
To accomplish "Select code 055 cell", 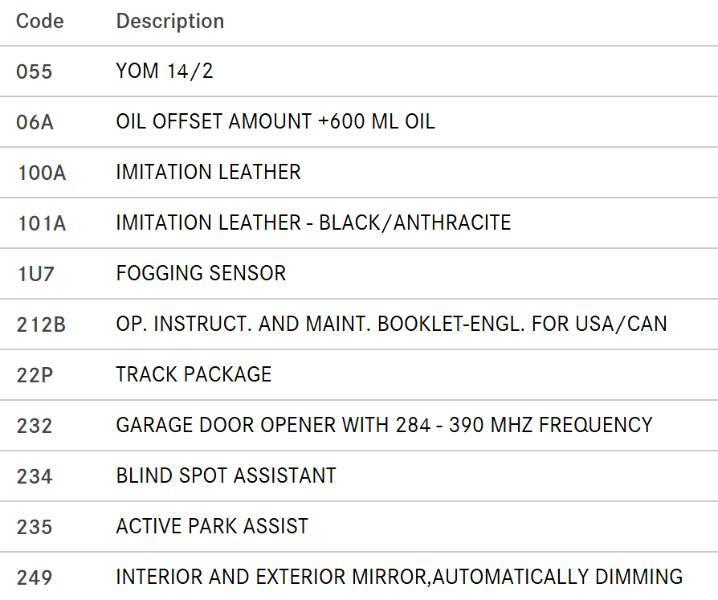I will pyautogui.click(x=34, y=72).
